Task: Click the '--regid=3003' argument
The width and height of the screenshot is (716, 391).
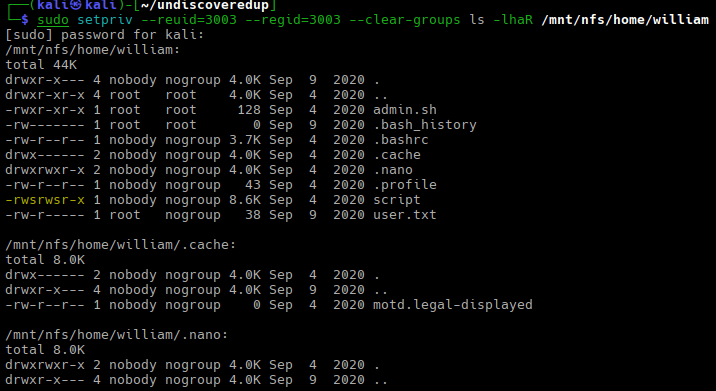Action: pos(293,20)
